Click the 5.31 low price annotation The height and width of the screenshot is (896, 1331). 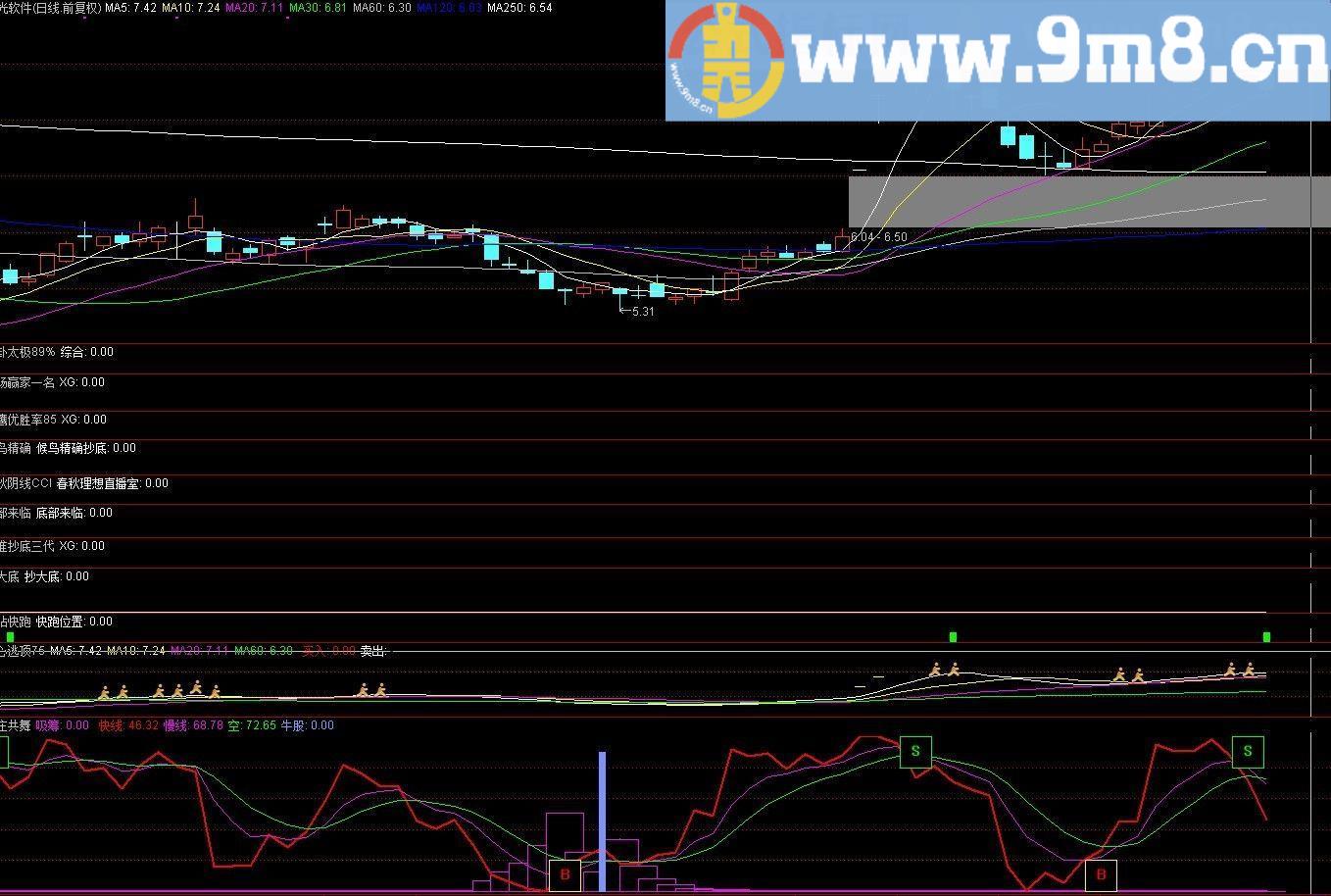coord(643,312)
